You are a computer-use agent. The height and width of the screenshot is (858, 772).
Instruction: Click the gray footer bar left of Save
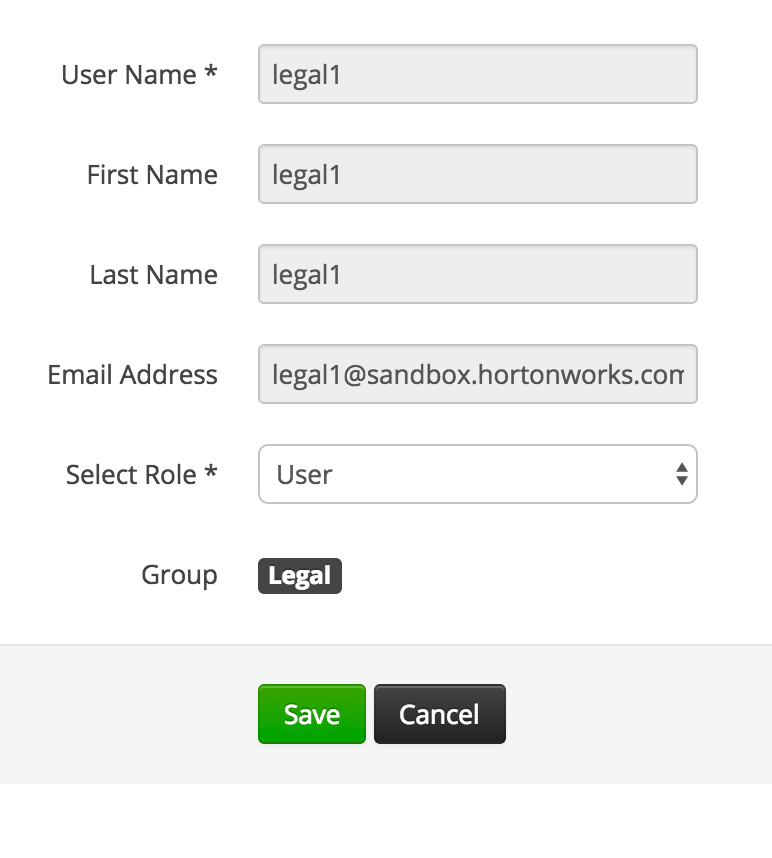pos(130,714)
